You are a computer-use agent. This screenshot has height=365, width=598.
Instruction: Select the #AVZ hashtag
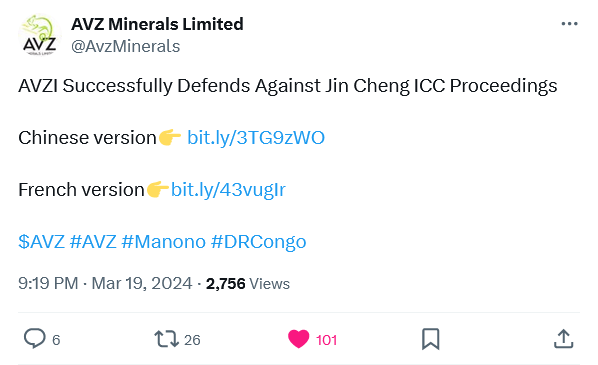[x=93, y=241]
